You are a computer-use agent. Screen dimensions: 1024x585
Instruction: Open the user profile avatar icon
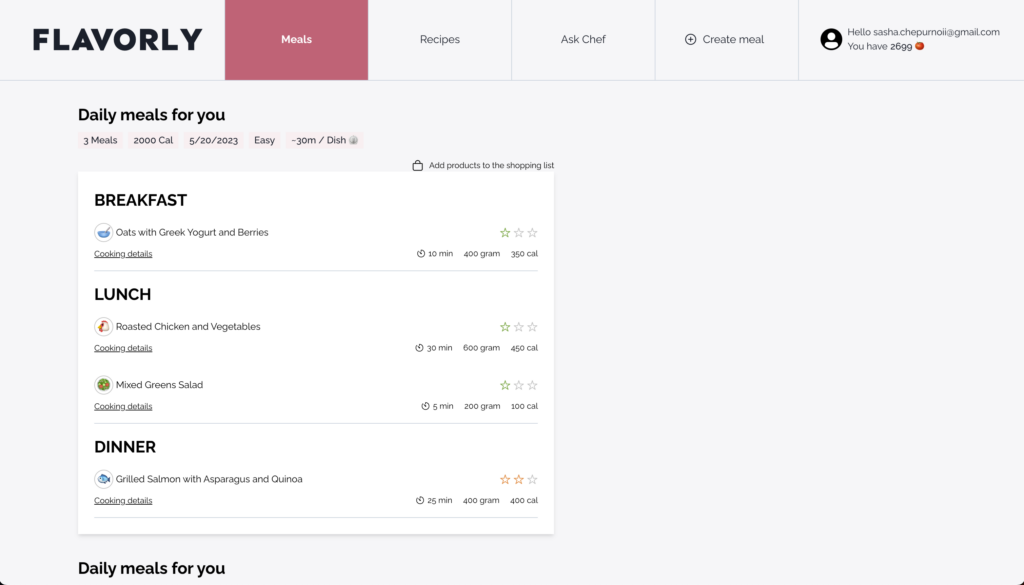[x=831, y=40]
